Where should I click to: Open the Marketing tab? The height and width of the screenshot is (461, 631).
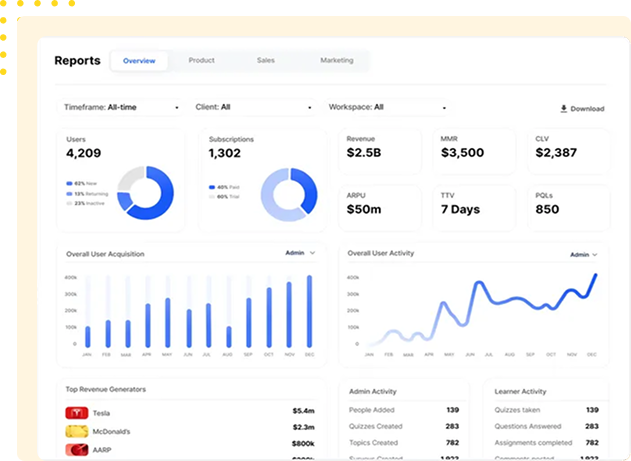[336, 61]
